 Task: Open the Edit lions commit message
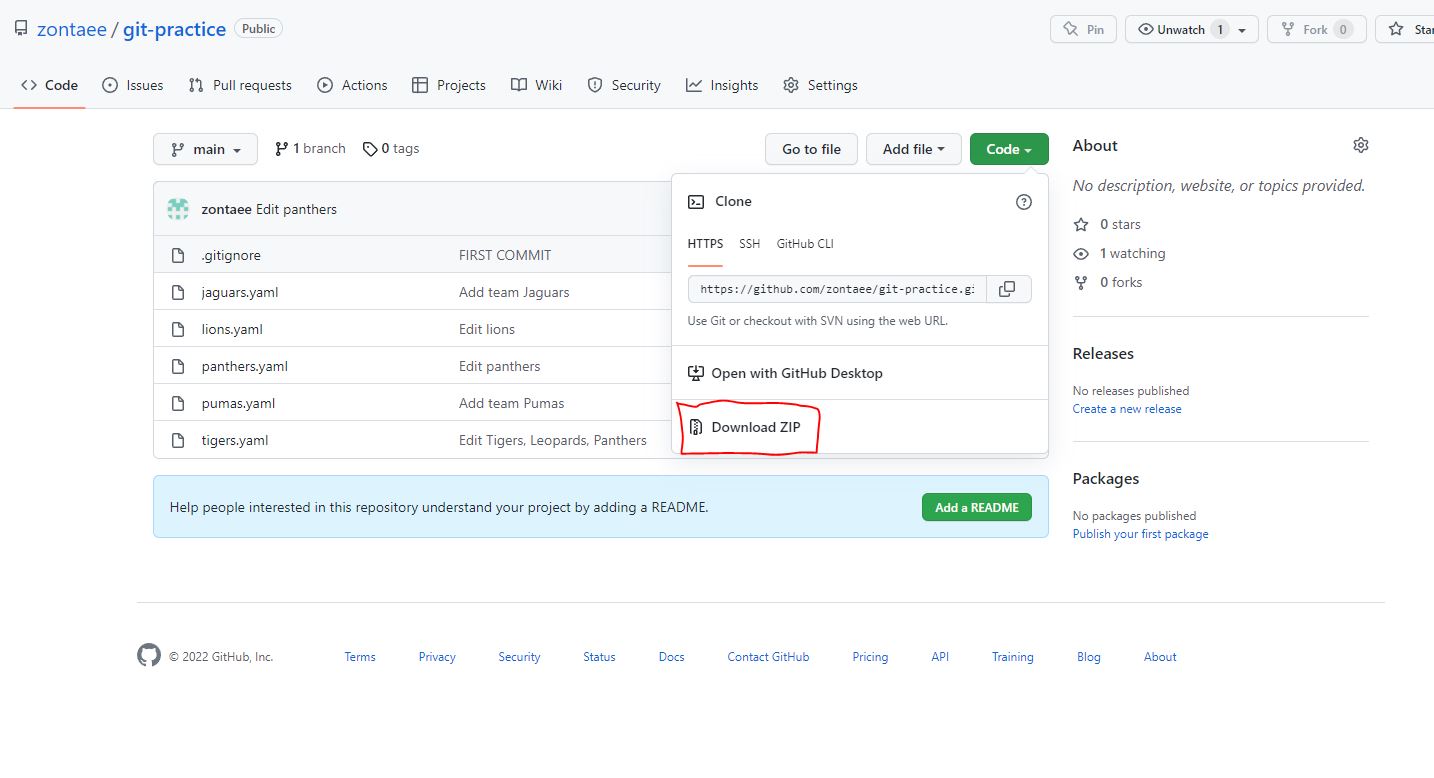487,330
